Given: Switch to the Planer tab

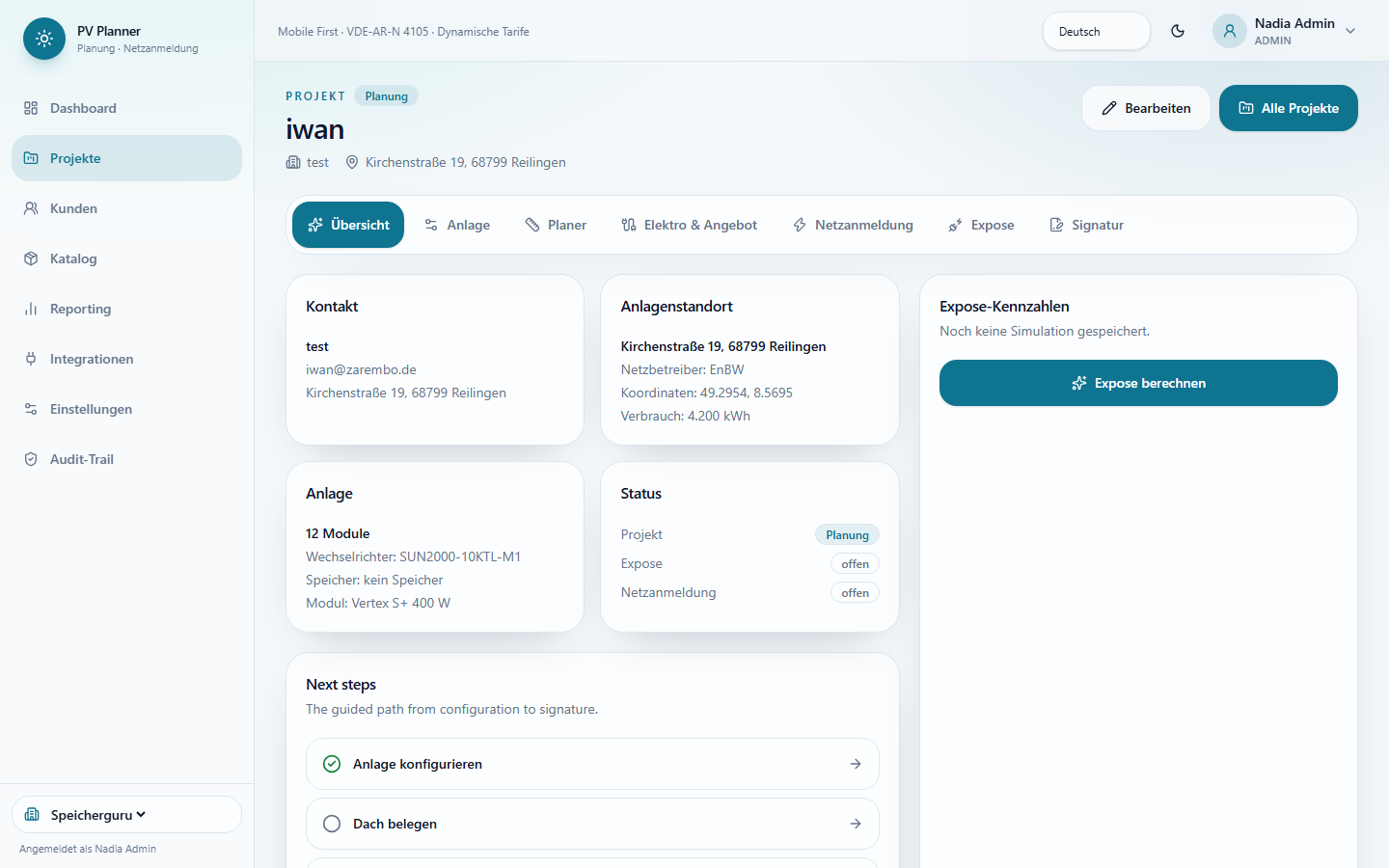Looking at the screenshot, I should click(x=556, y=225).
